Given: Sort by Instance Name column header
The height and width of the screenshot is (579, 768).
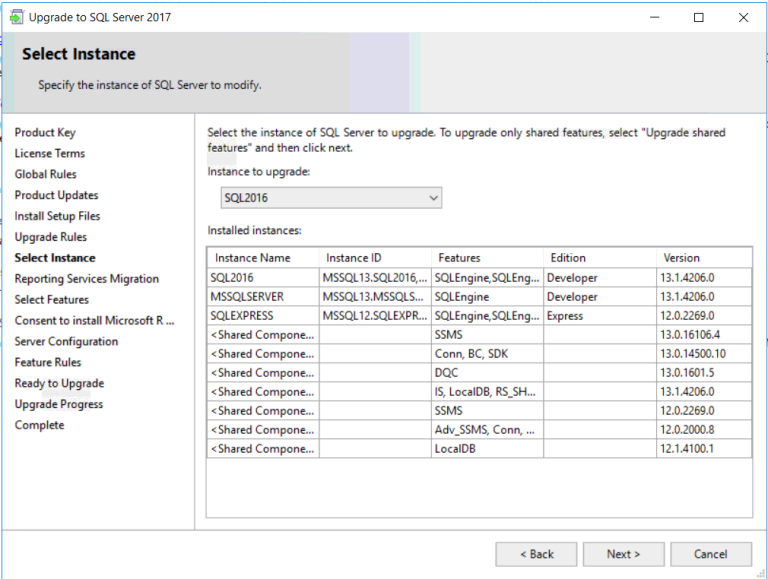Looking at the screenshot, I should coord(263,258).
